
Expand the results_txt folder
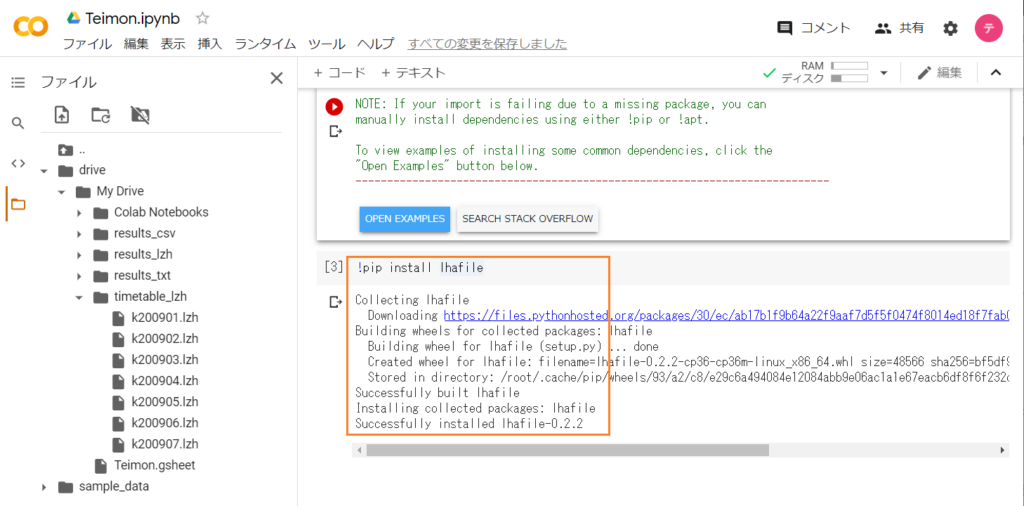click(79, 276)
